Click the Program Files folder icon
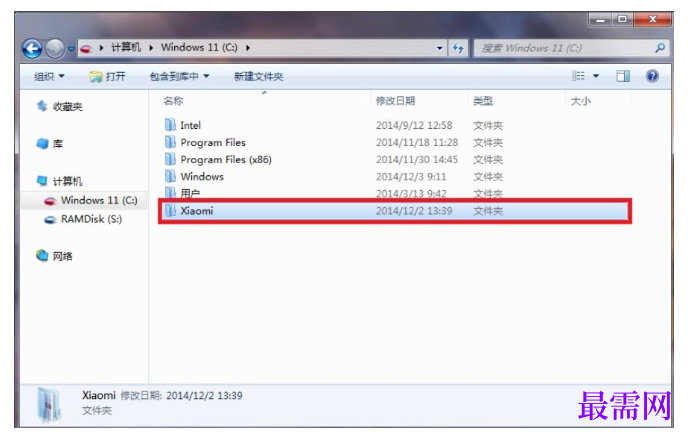This screenshot has width=690, height=437. [x=170, y=142]
